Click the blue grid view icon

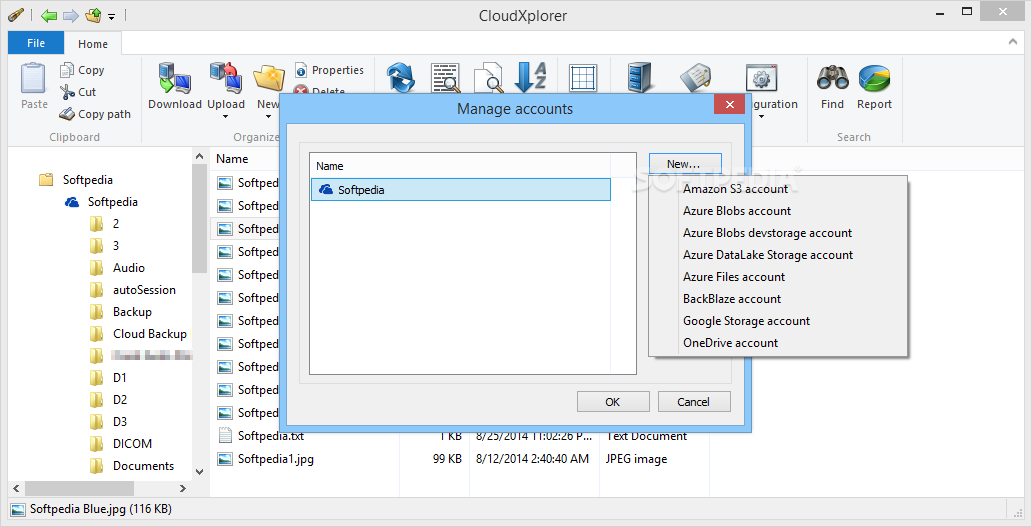(x=582, y=78)
